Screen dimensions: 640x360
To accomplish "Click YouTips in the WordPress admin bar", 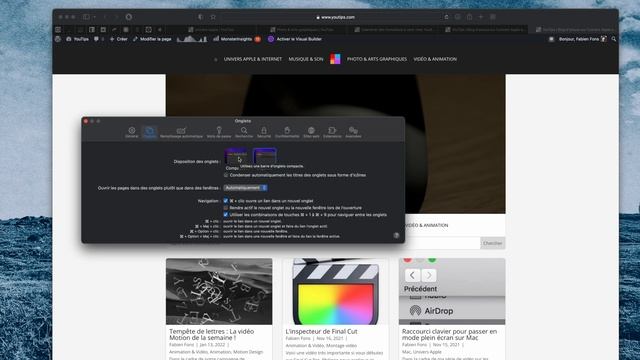I will click(x=78, y=39).
